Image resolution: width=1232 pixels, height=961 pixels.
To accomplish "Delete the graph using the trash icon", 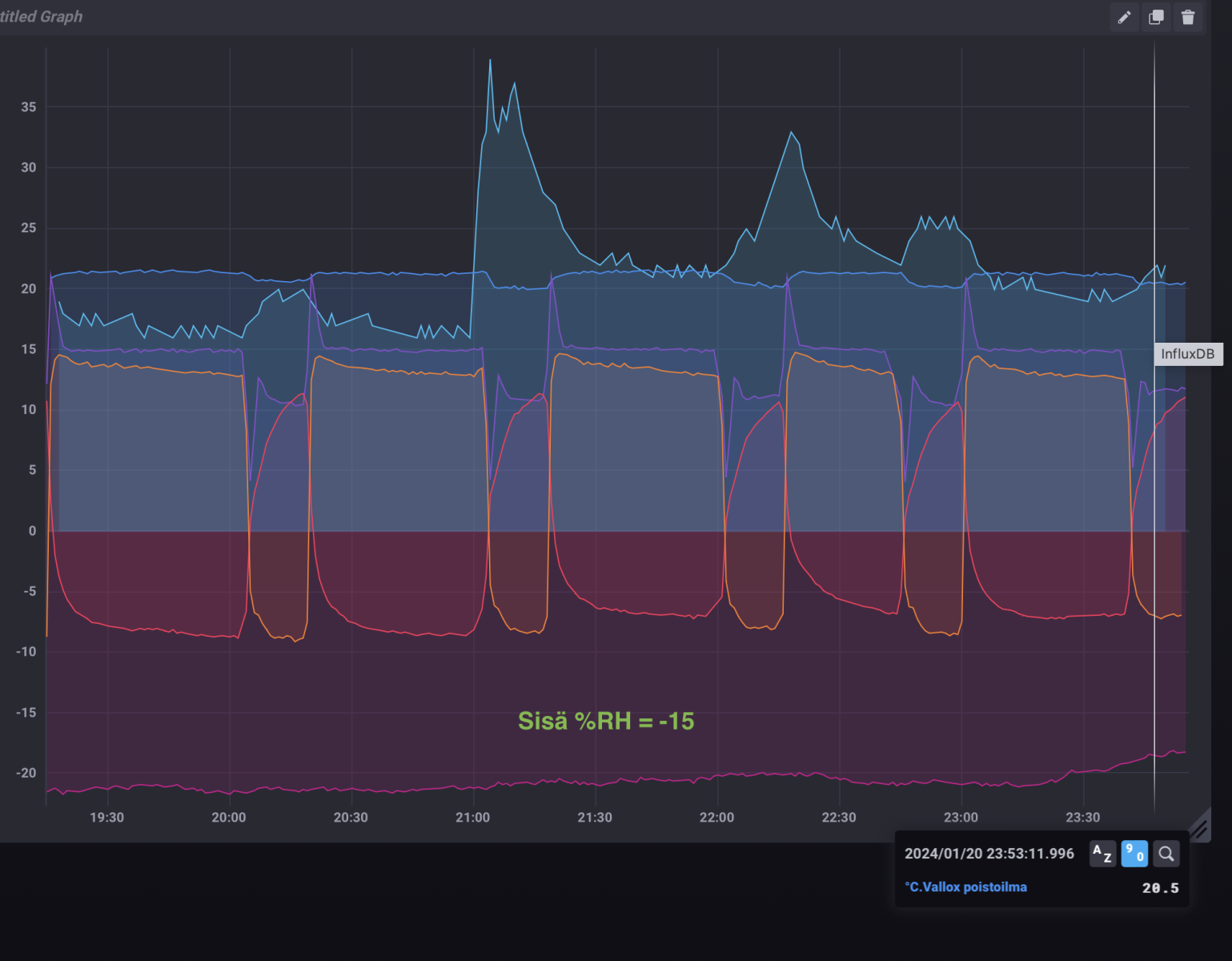I will 1188,17.
